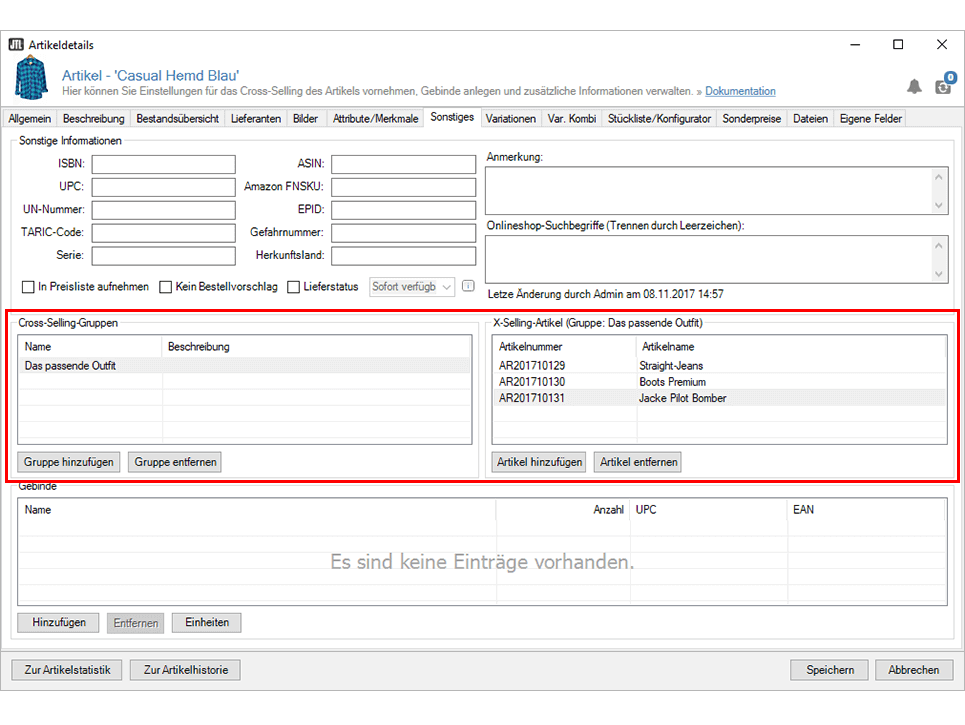The height and width of the screenshot is (725, 965).
Task: Click the JTL app icon in title bar
Action: 16,45
